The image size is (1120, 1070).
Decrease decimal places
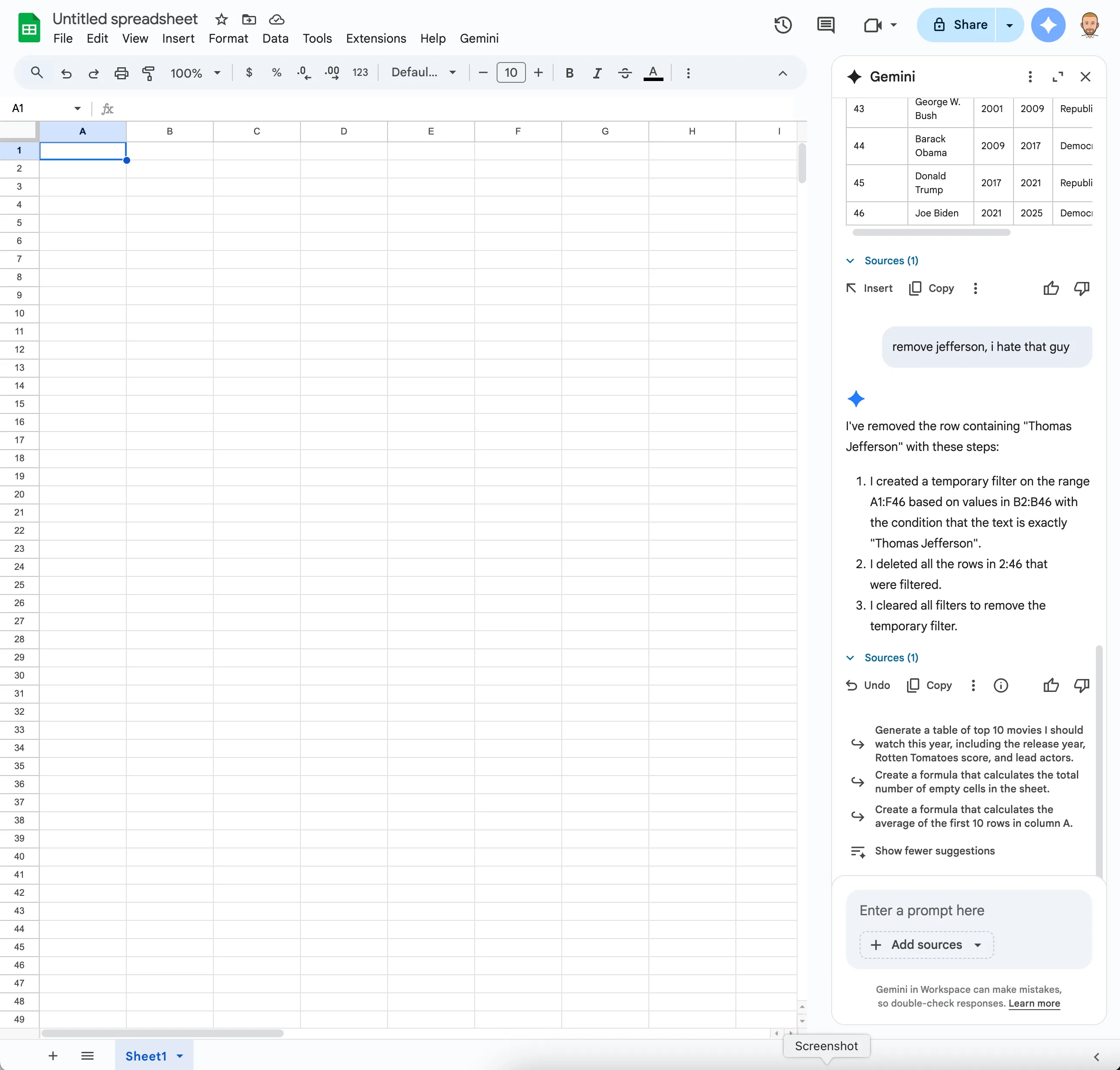(x=303, y=72)
